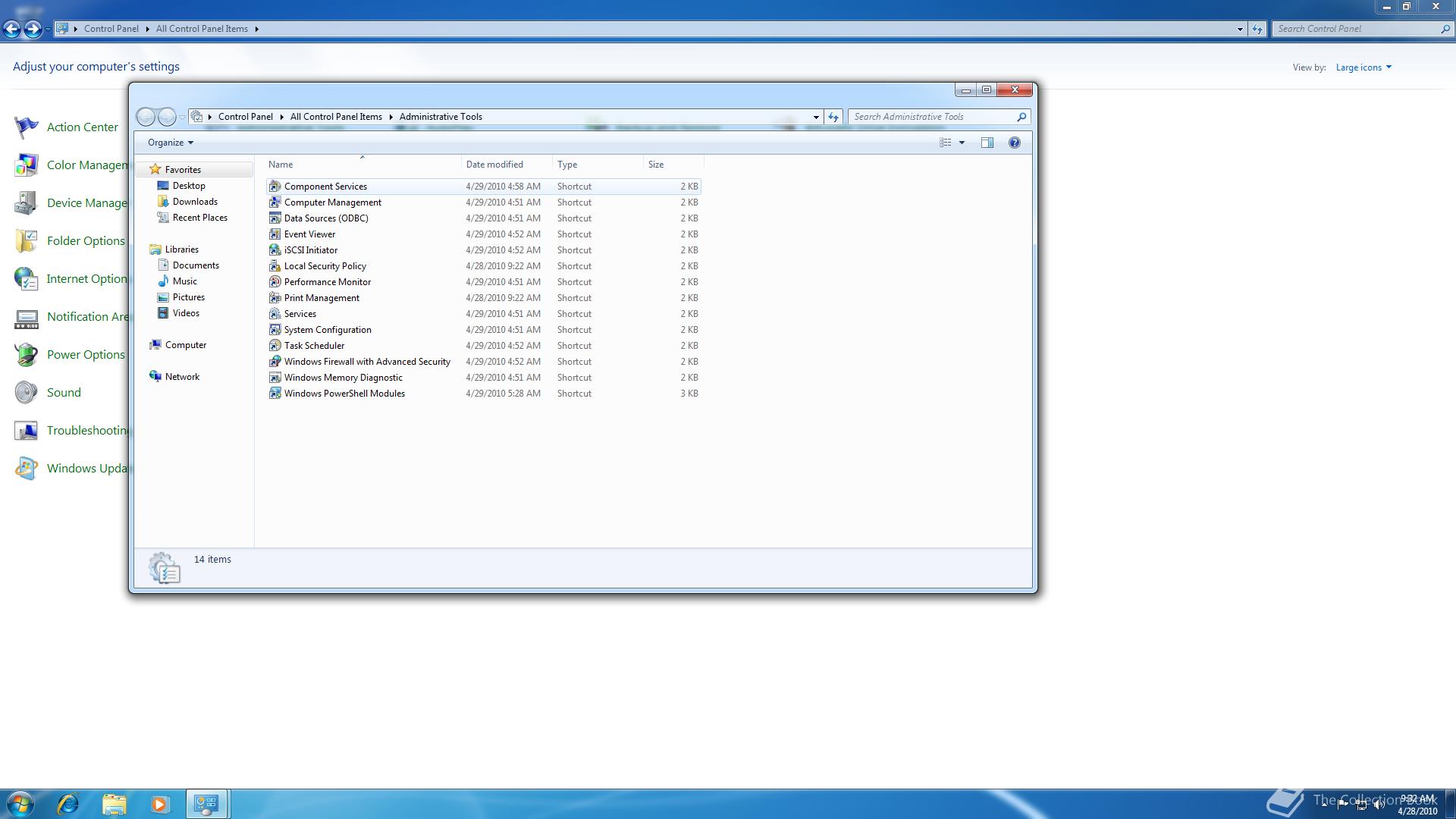This screenshot has width=1456, height=819.
Task: Toggle the preview pane icon
Action: point(987,143)
